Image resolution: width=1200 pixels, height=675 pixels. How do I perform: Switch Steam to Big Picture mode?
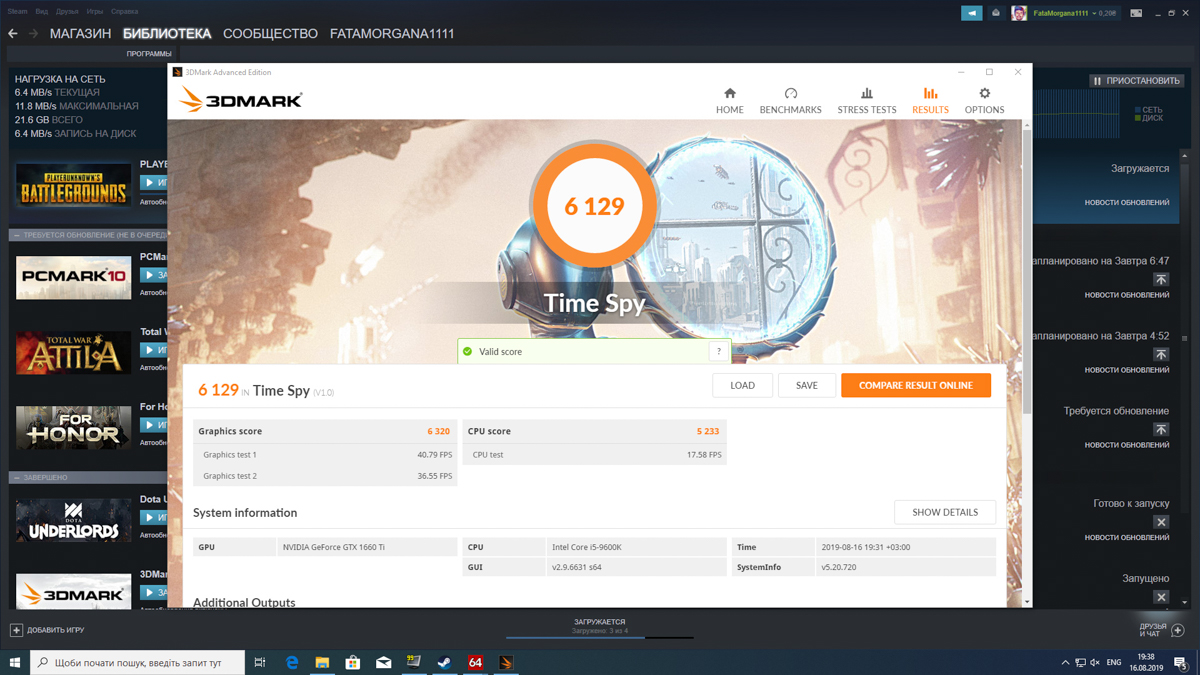[x=1136, y=13]
